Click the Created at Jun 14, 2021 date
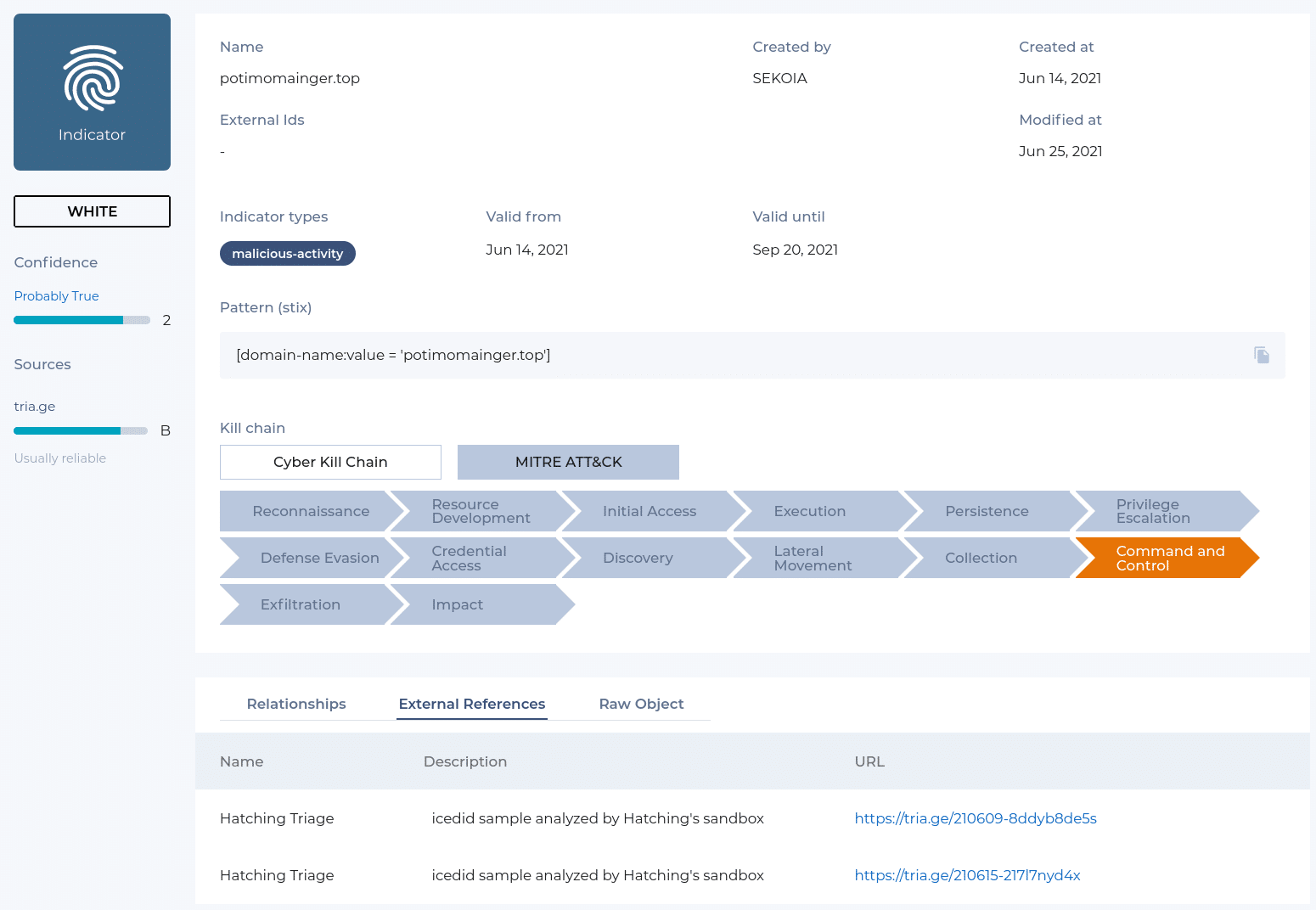This screenshot has height=910, width=1316. click(1060, 78)
